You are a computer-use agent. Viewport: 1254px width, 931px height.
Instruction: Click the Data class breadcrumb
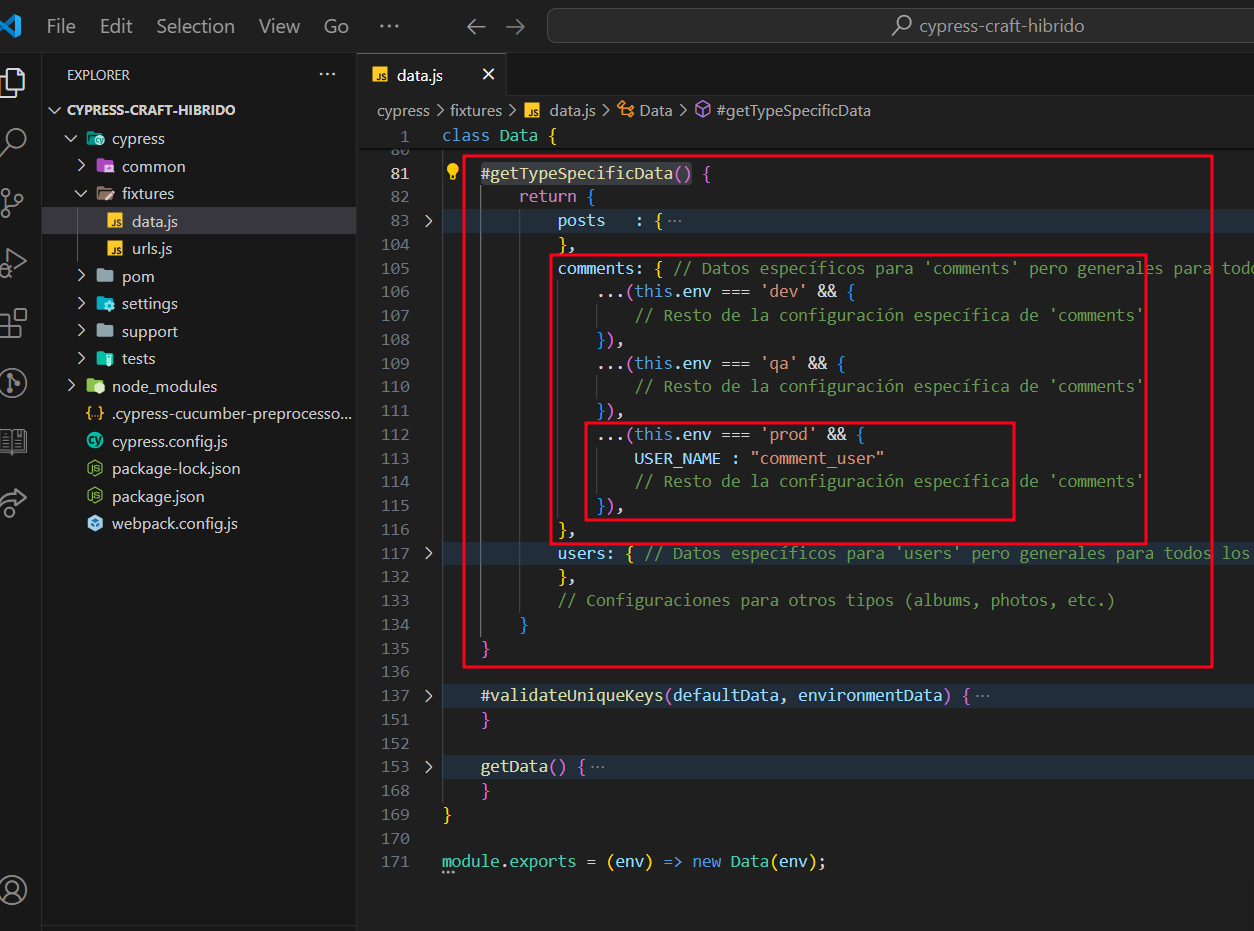click(x=645, y=111)
